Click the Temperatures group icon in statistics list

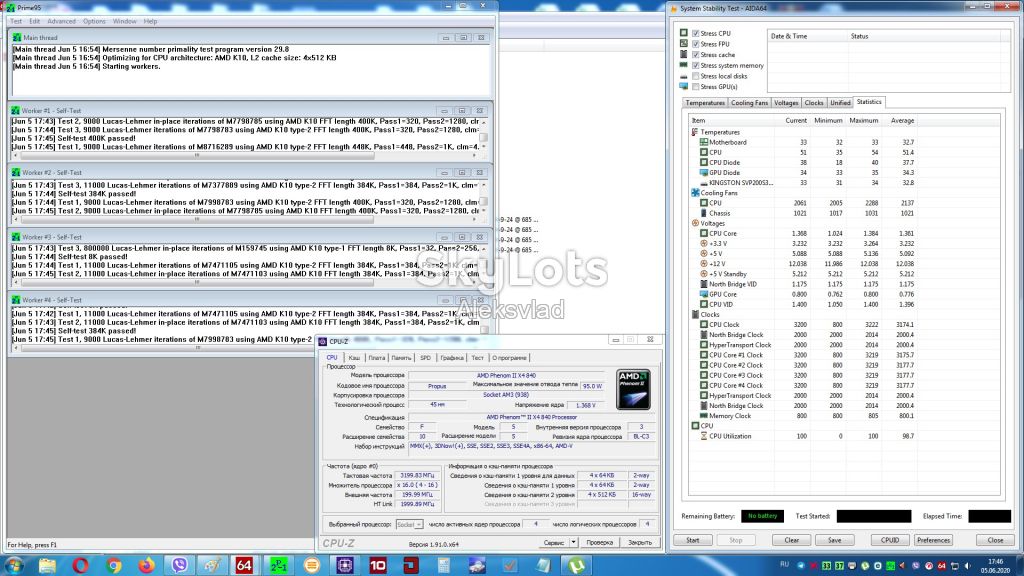point(695,132)
